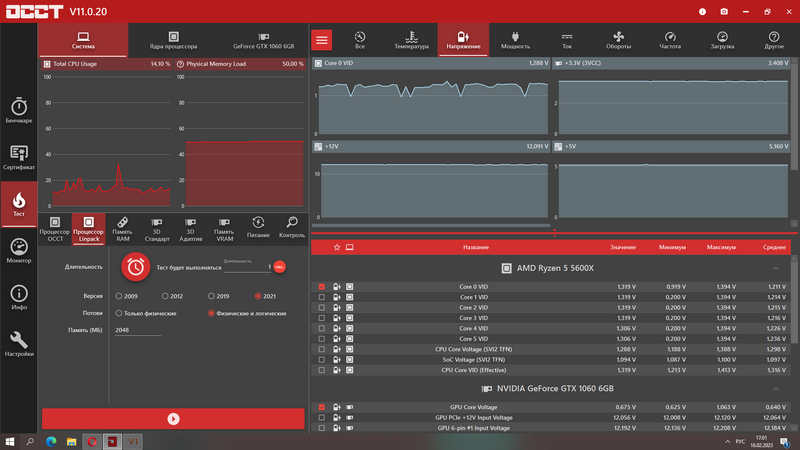The width and height of the screenshot is (800, 450).
Task: Click the star favorites column header icon
Action: [x=337, y=247]
